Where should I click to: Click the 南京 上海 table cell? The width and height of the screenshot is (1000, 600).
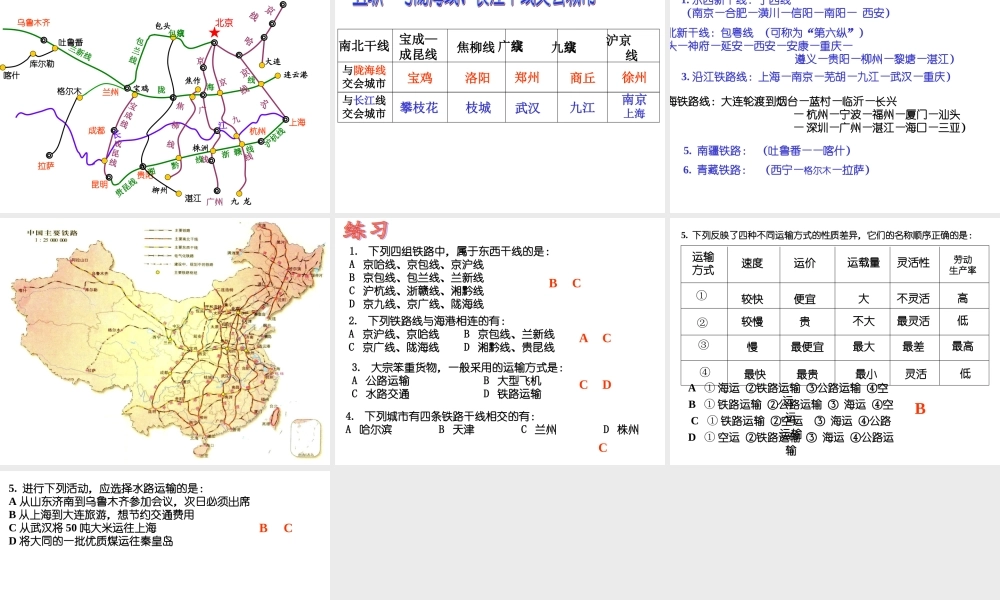pos(634,106)
